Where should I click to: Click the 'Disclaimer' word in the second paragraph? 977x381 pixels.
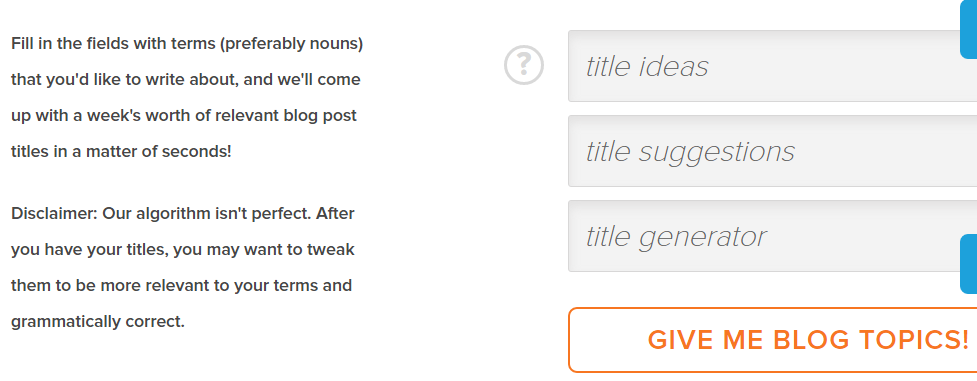point(54,213)
